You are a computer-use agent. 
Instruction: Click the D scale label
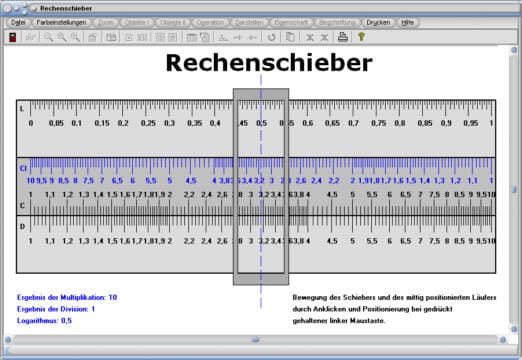click(22, 227)
